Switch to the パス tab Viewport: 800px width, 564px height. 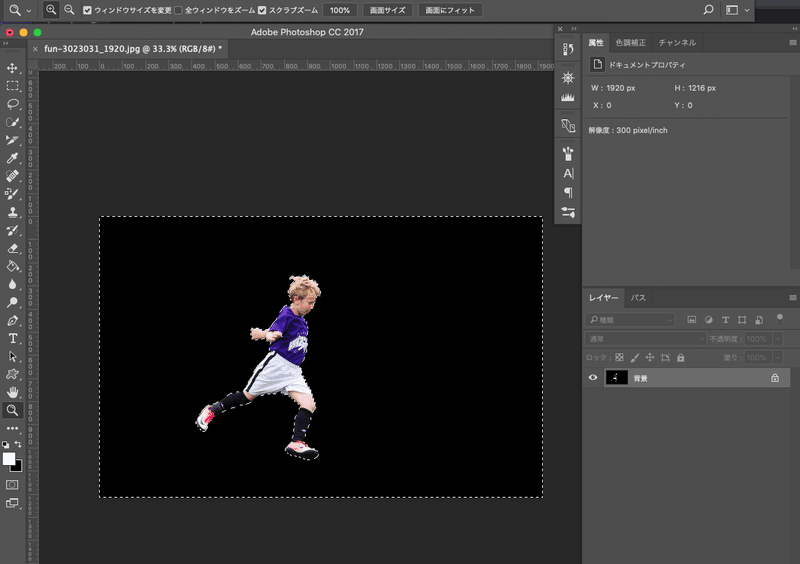[x=638, y=298]
